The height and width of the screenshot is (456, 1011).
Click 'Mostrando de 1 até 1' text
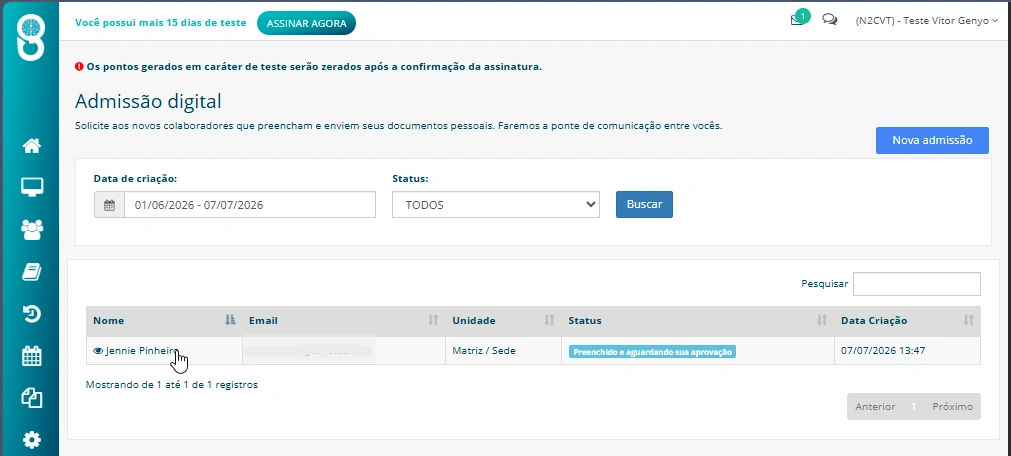tap(172, 384)
